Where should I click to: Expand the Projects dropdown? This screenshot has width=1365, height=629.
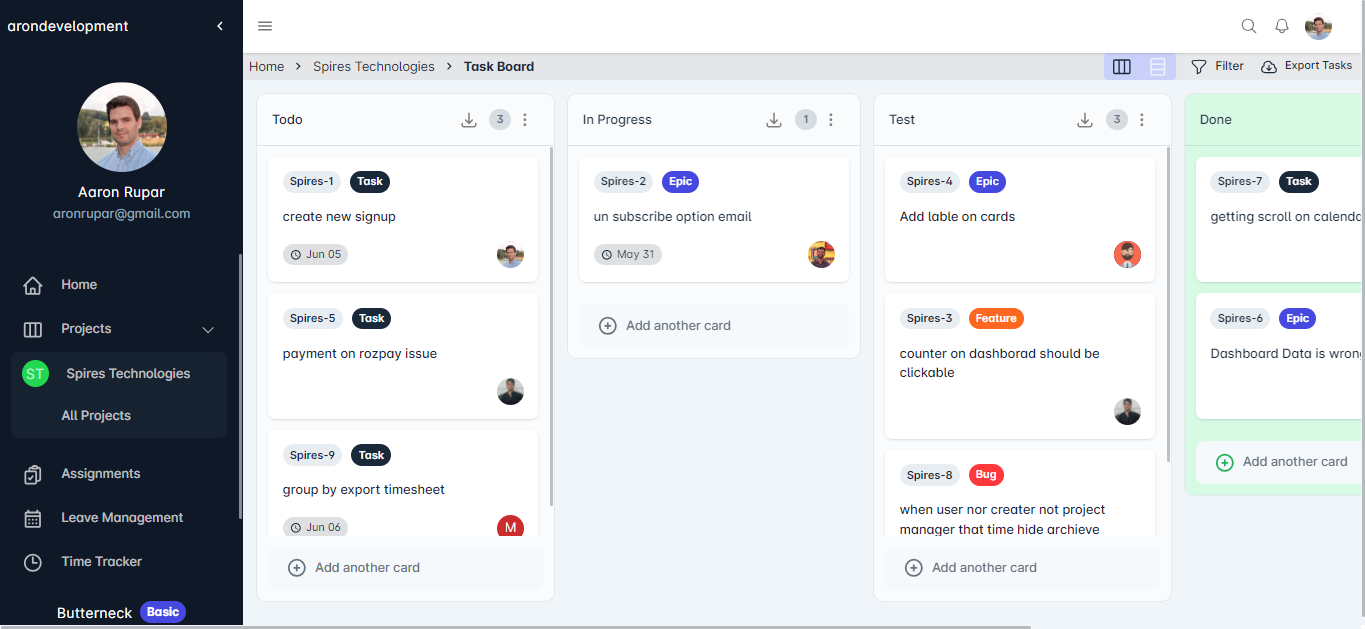coord(207,329)
